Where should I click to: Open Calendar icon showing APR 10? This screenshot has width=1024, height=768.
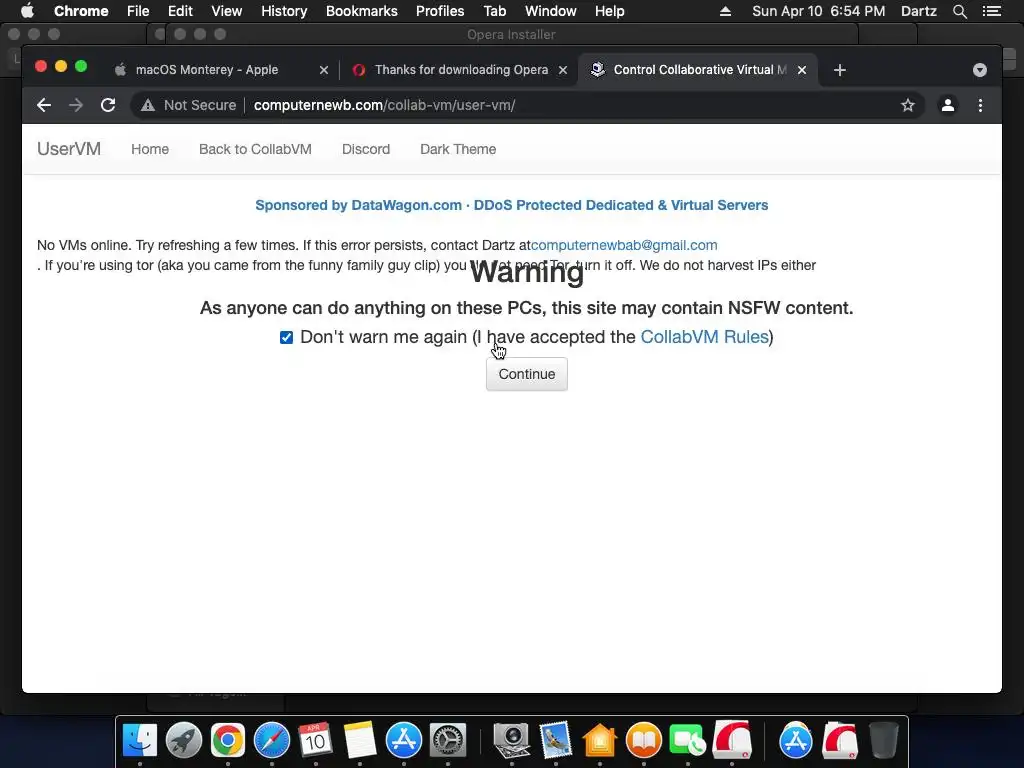tap(315, 741)
